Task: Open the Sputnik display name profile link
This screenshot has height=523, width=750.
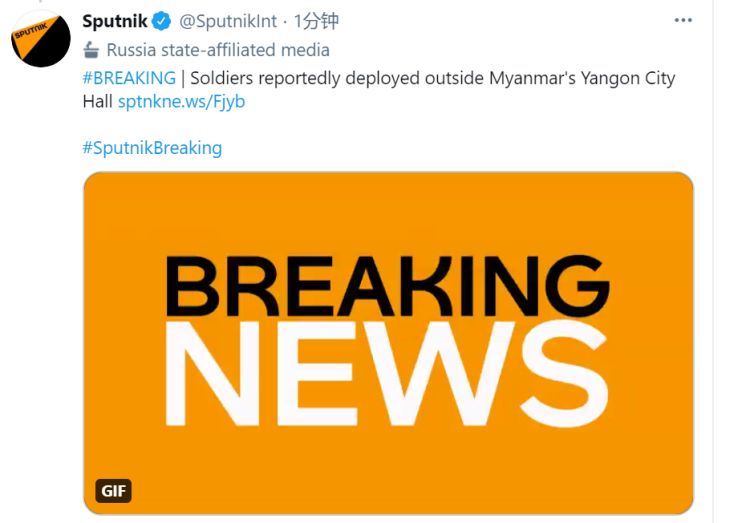Action: 114,22
